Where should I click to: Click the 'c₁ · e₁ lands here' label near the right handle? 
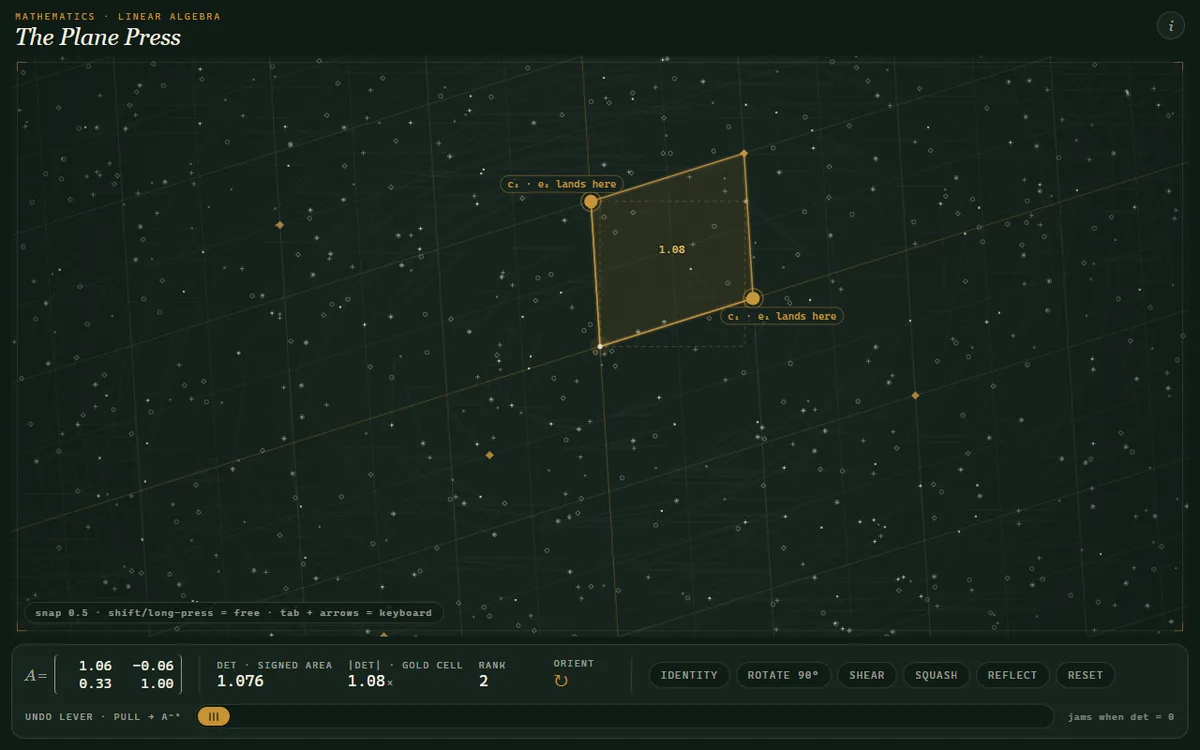(x=782, y=316)
